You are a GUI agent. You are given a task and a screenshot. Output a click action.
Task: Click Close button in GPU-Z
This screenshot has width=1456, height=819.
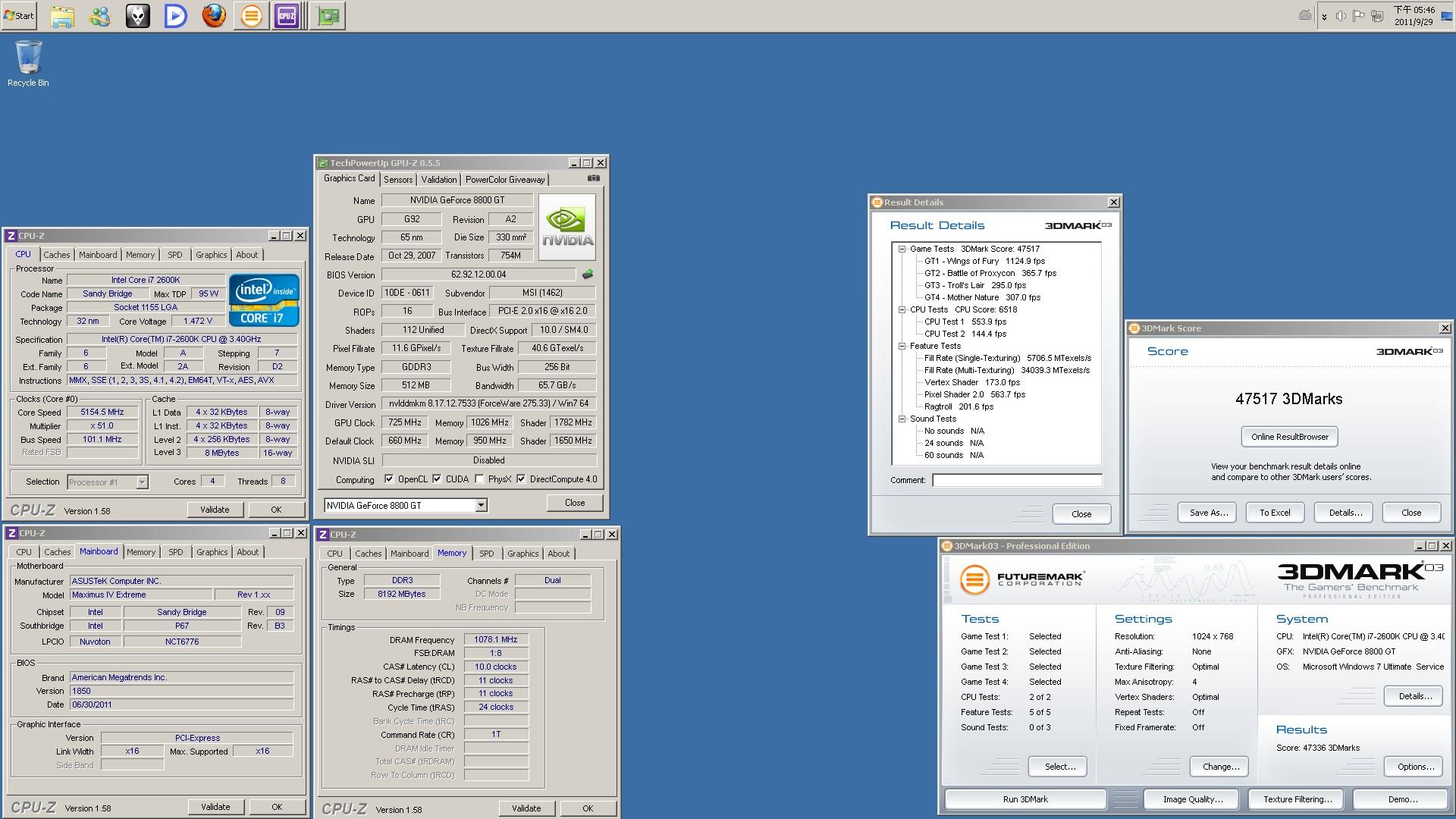click(575, 503)
